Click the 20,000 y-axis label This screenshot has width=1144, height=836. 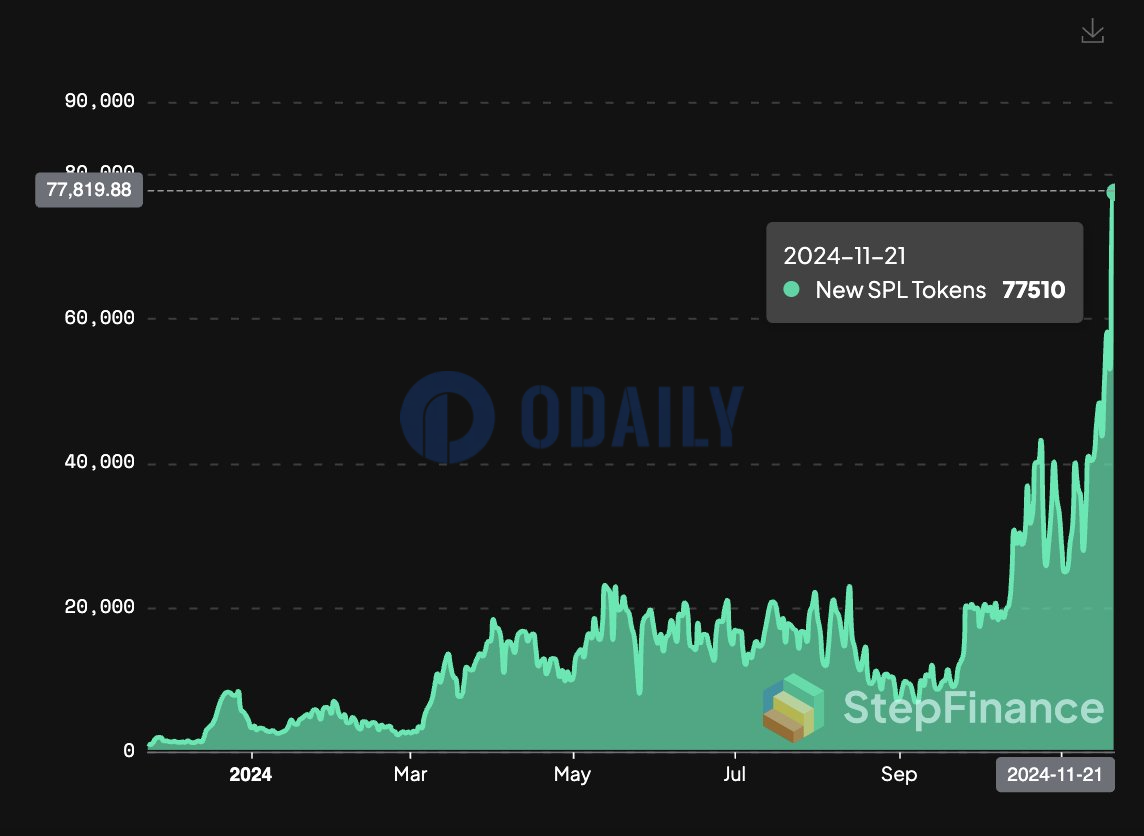(98, 607)
